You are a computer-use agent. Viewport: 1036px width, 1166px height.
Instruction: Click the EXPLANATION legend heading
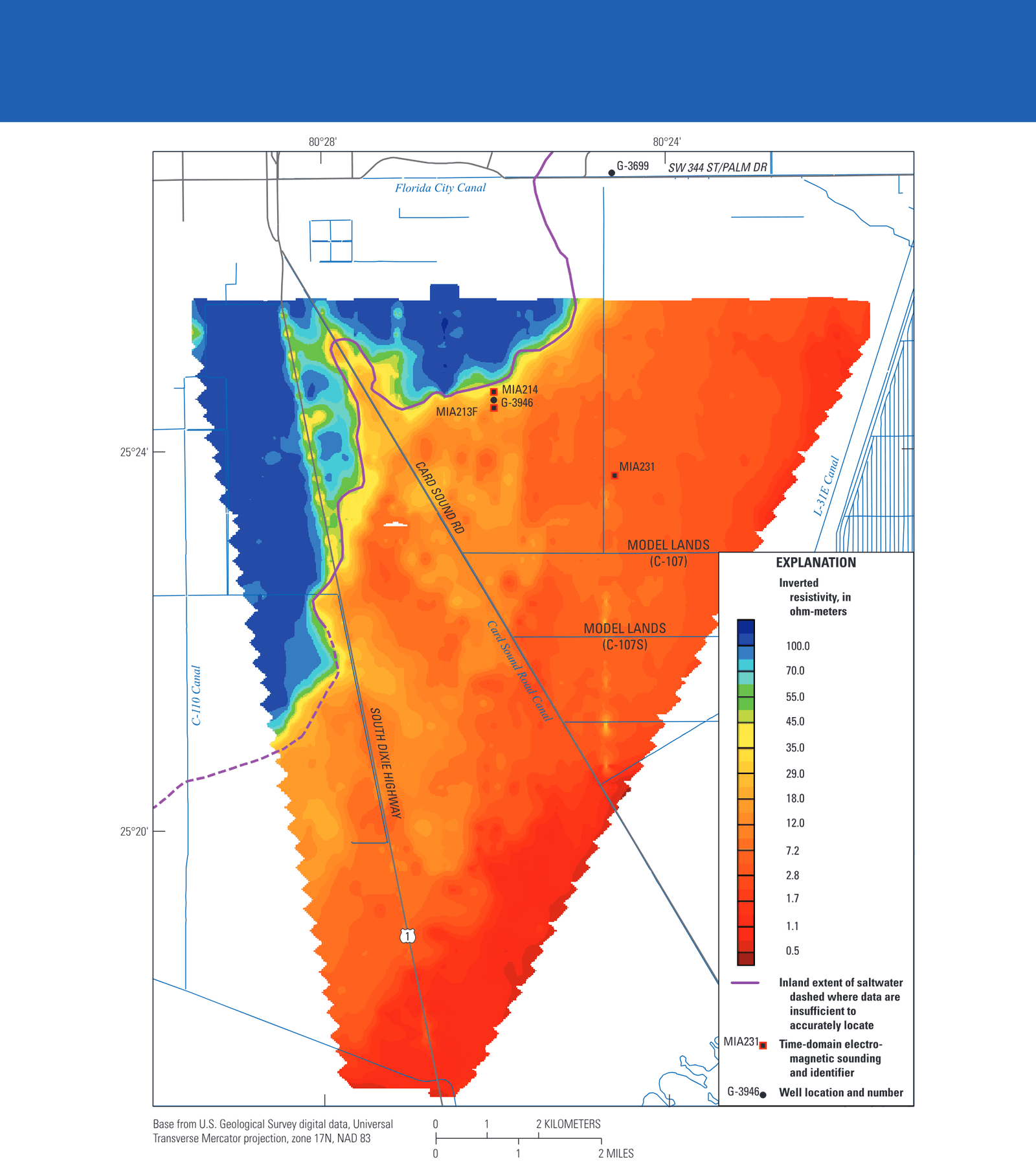tap(816, 562)
